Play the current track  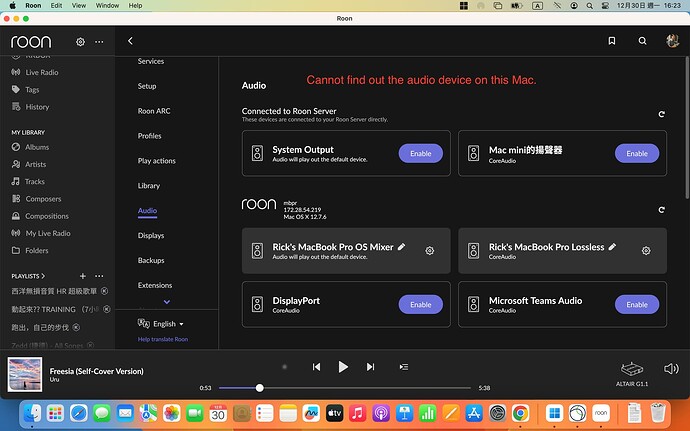coord(343,367)
